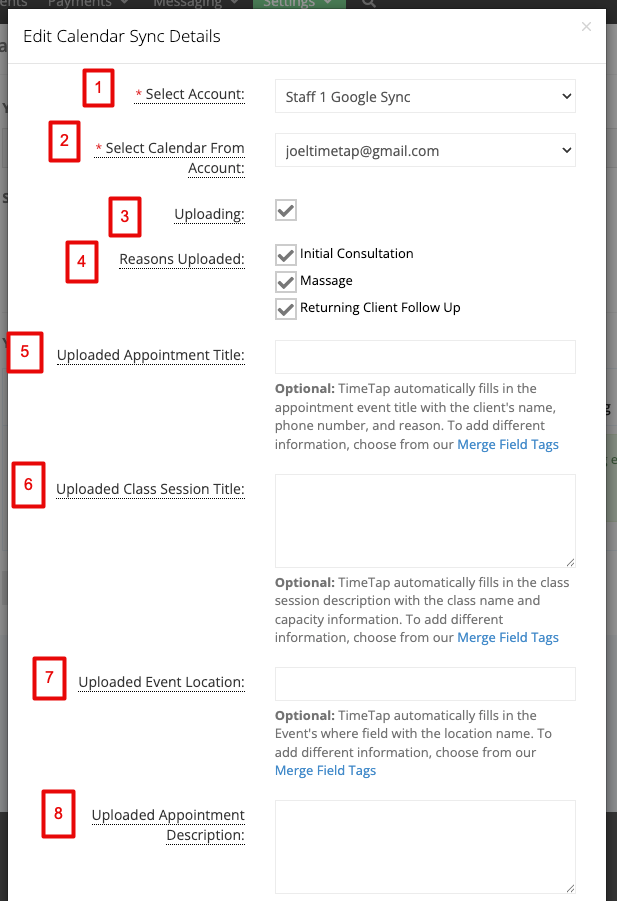The height and width of the screenshot is (901, 617).
Task: Click Merge Field Tags link under Event Location
Action: pos(325,771)
